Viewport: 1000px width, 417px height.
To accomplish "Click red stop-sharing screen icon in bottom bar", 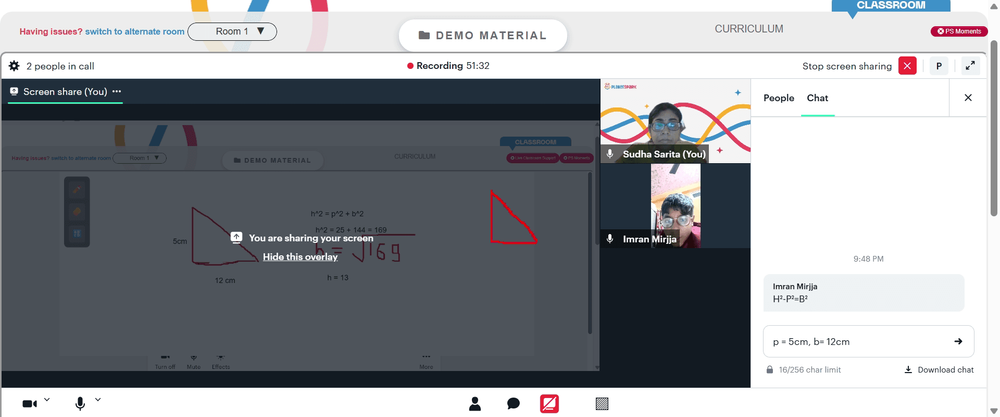I will [550, 404].
